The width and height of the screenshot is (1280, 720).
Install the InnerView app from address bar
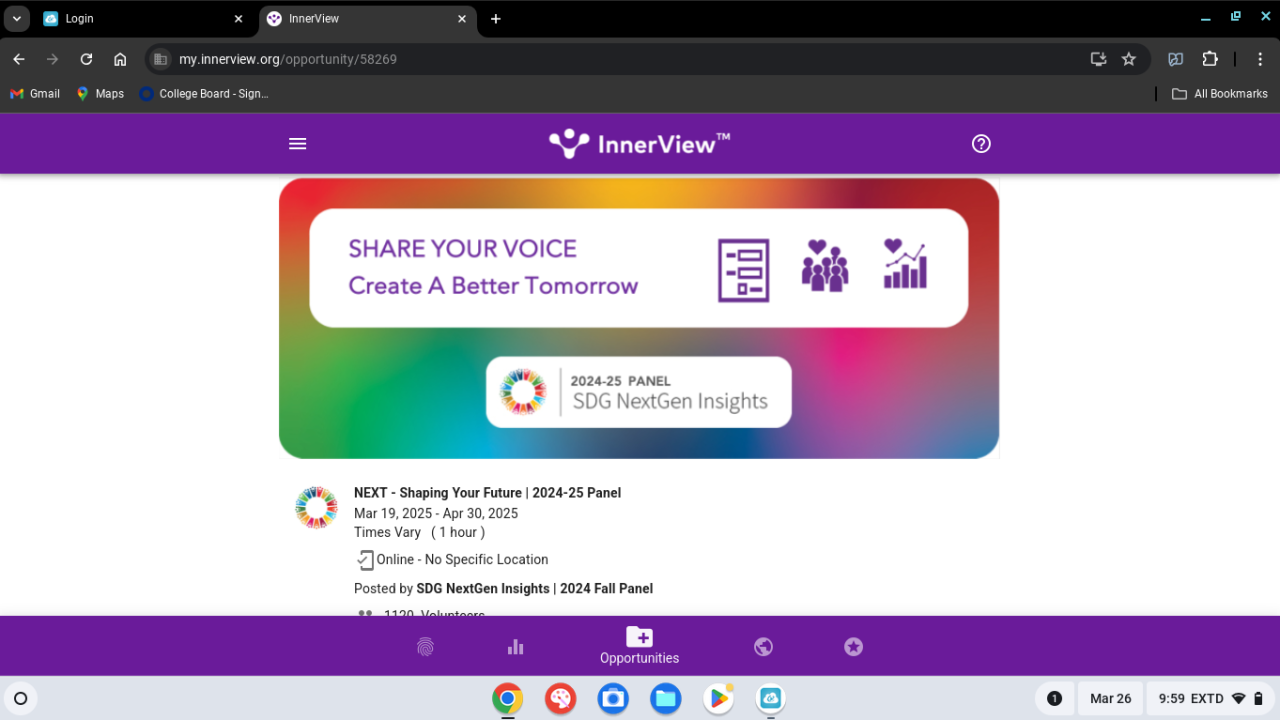(1098, 59)
